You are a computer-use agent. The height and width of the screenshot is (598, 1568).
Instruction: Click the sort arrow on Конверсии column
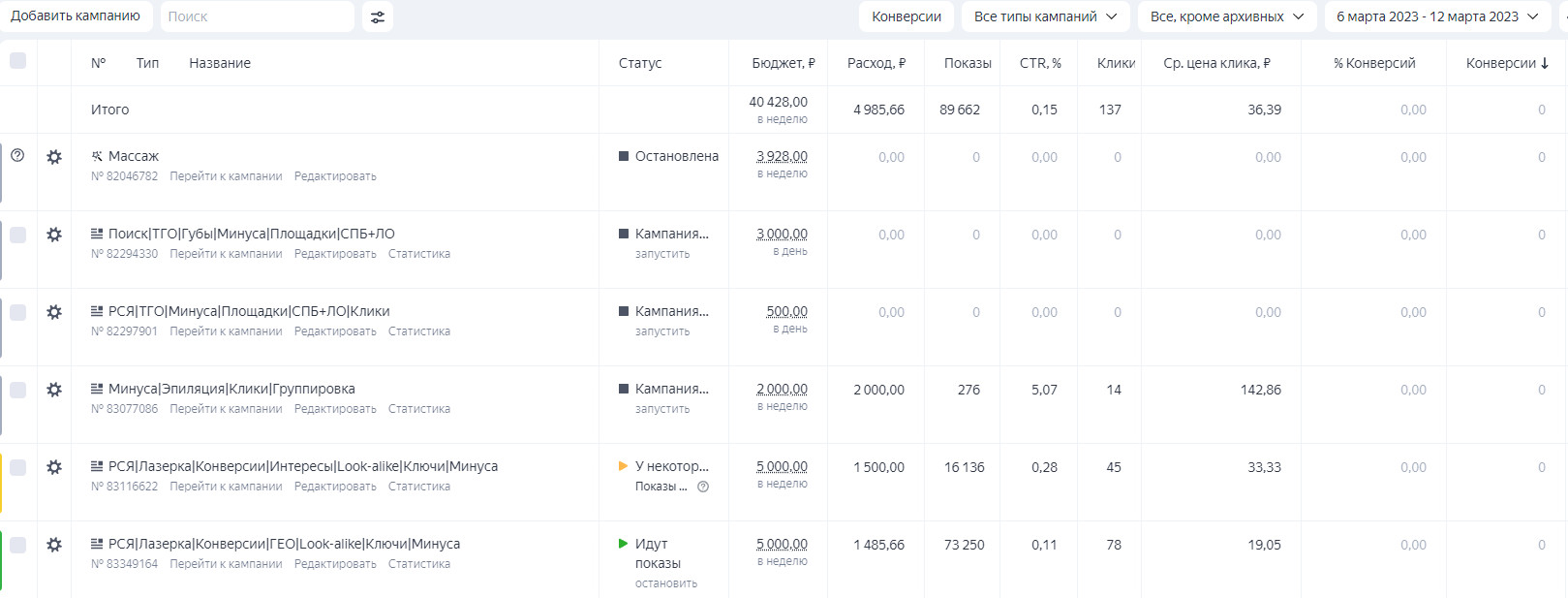[x=1545, y=63]
